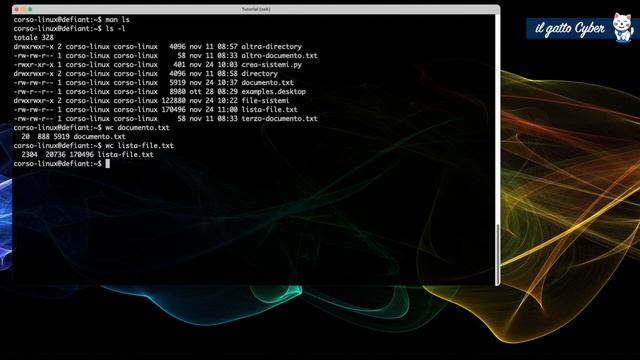The width and height of the screenshot is (640, 360).
Task: Click the 2304 line count in wc output
Action: pos(29,154)
